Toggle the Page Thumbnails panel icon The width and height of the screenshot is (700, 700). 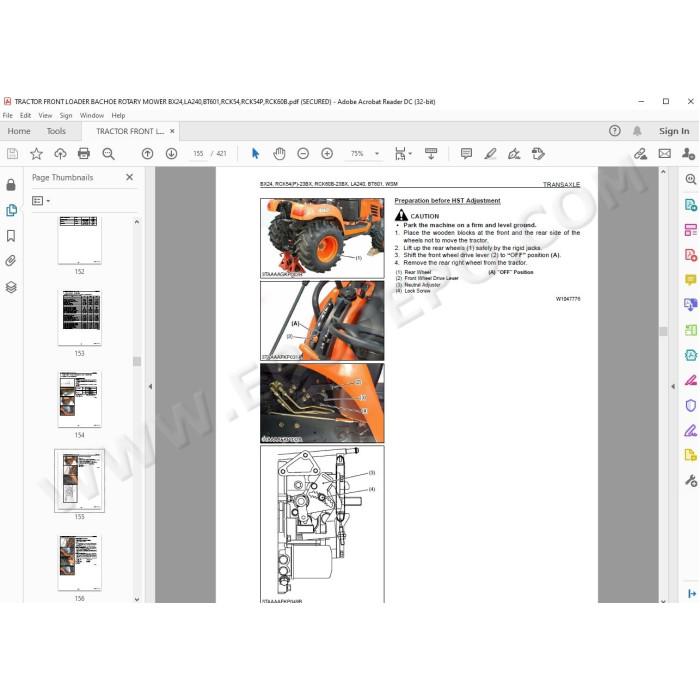pyautogui.click(x=11, y=210)
